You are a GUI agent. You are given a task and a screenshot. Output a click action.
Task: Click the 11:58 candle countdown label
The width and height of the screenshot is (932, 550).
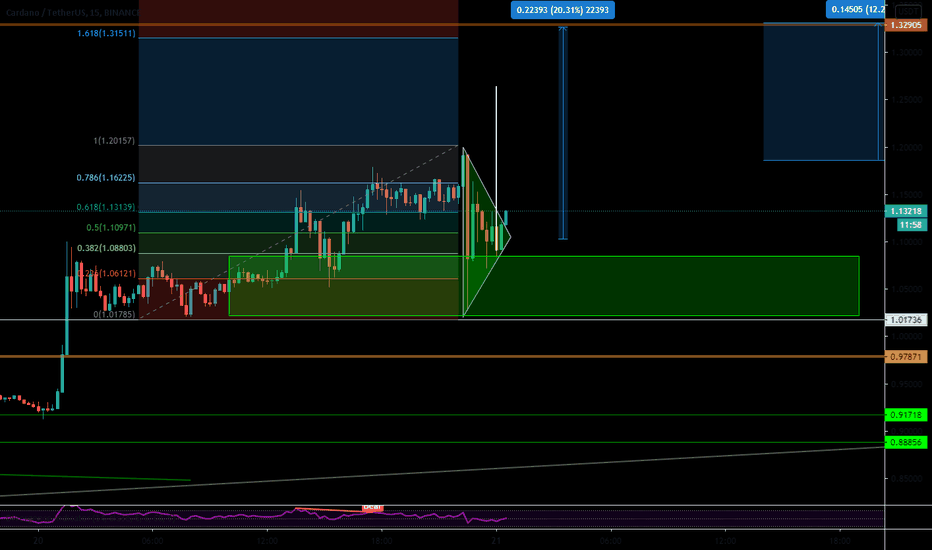coord(911,225)
